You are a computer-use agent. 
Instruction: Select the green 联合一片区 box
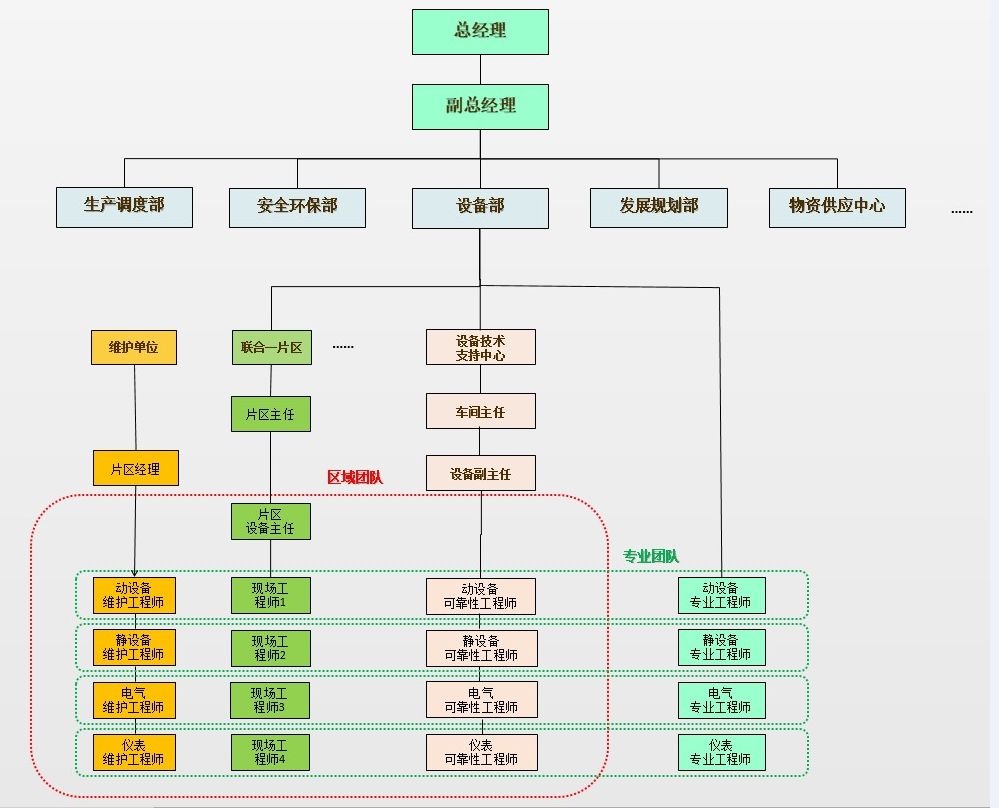pyautogui.click(x=272, y=347)
